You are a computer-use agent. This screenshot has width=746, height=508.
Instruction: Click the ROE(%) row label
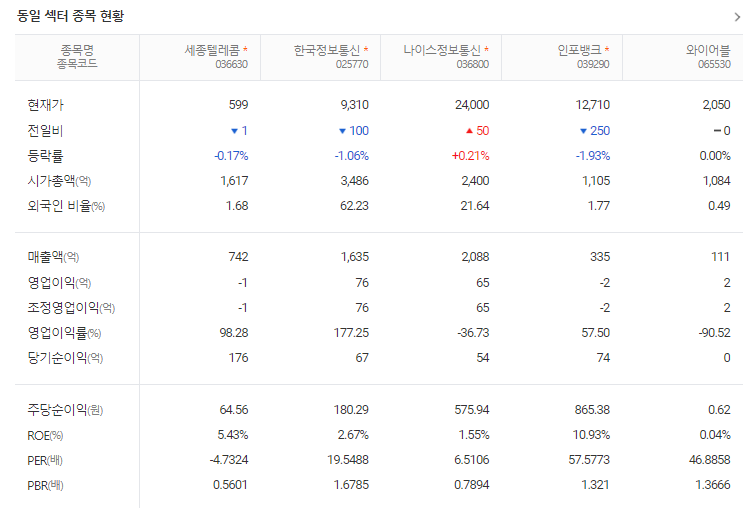pos(45,435)
